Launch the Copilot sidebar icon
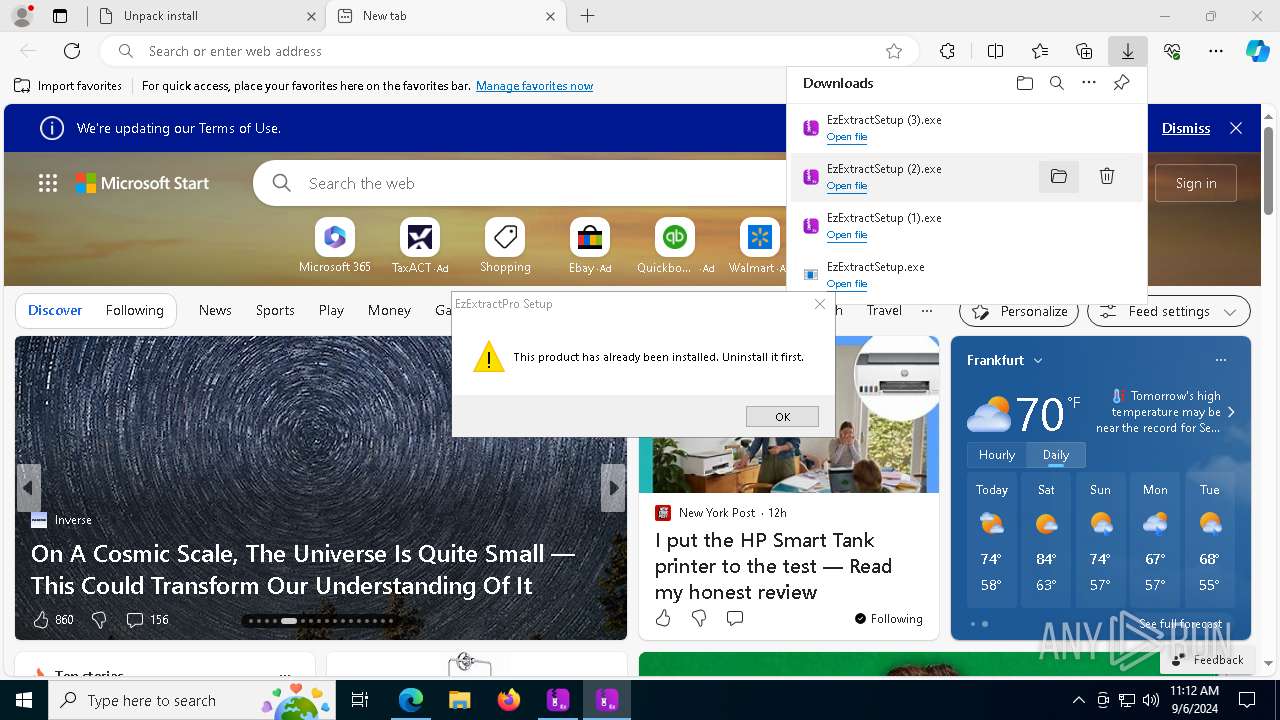Screen dimensions: 1280x720 [1257, 51]
